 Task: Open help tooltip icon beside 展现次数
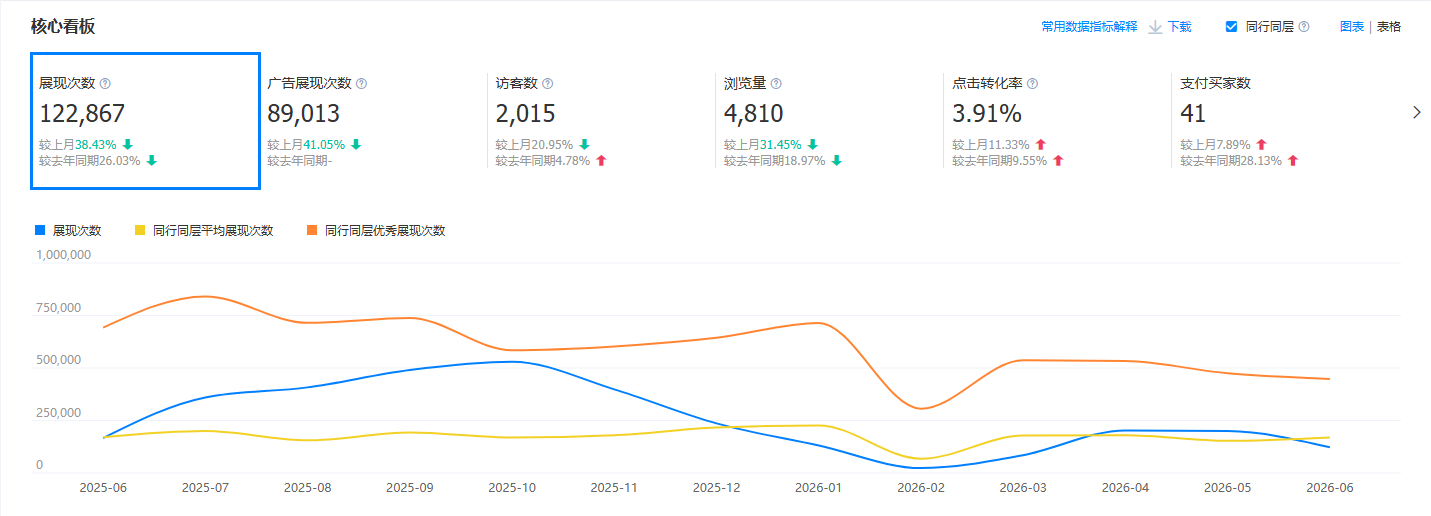point(105,84)
